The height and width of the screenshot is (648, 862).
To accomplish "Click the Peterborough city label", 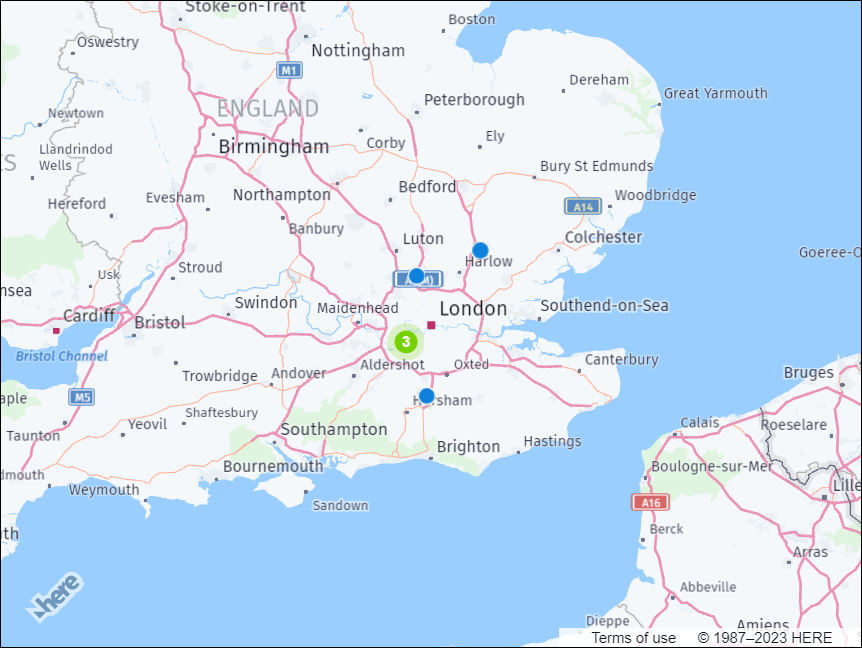I will (474, 99).
